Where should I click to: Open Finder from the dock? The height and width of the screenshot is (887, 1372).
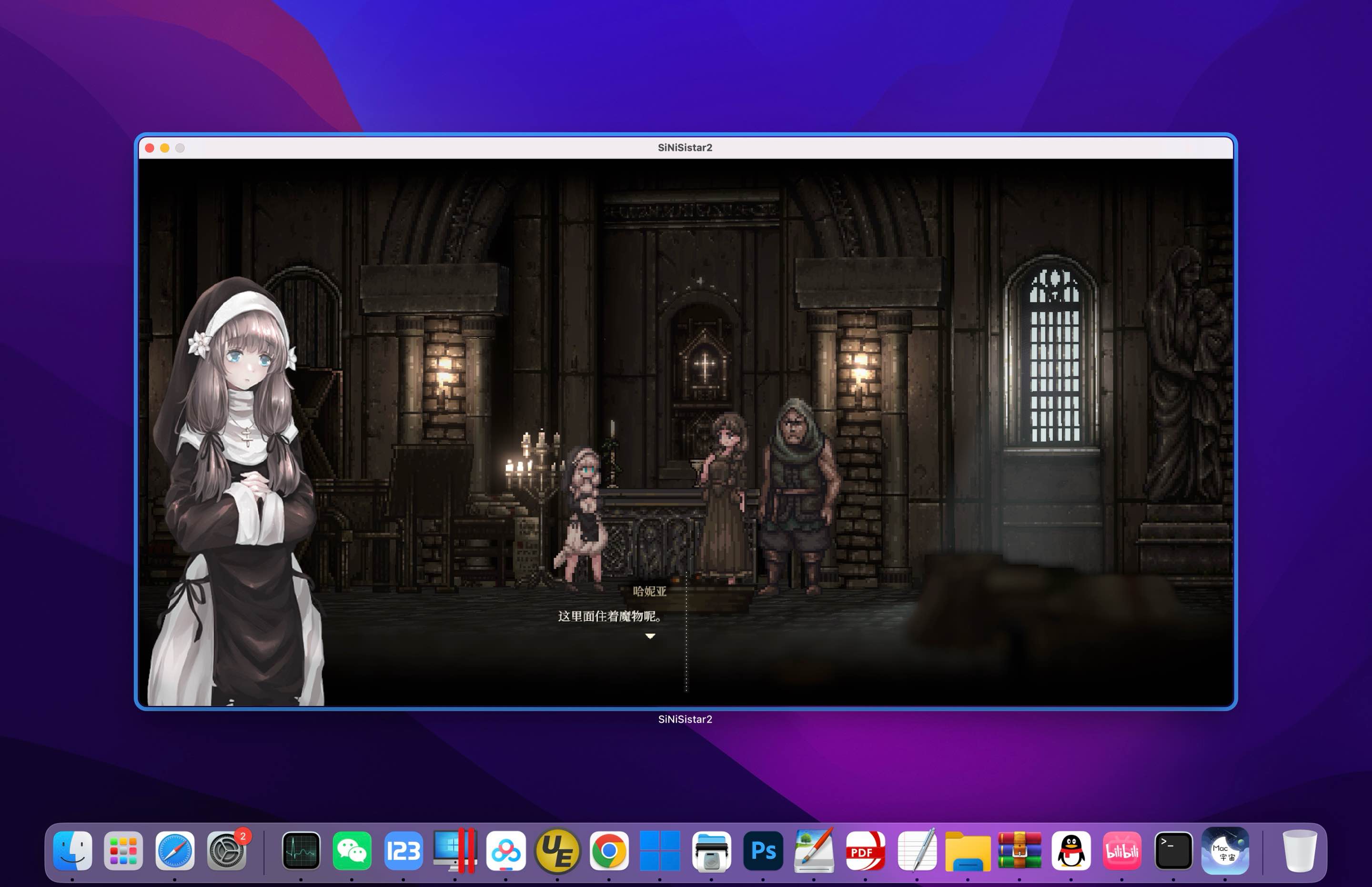(72, 850)
